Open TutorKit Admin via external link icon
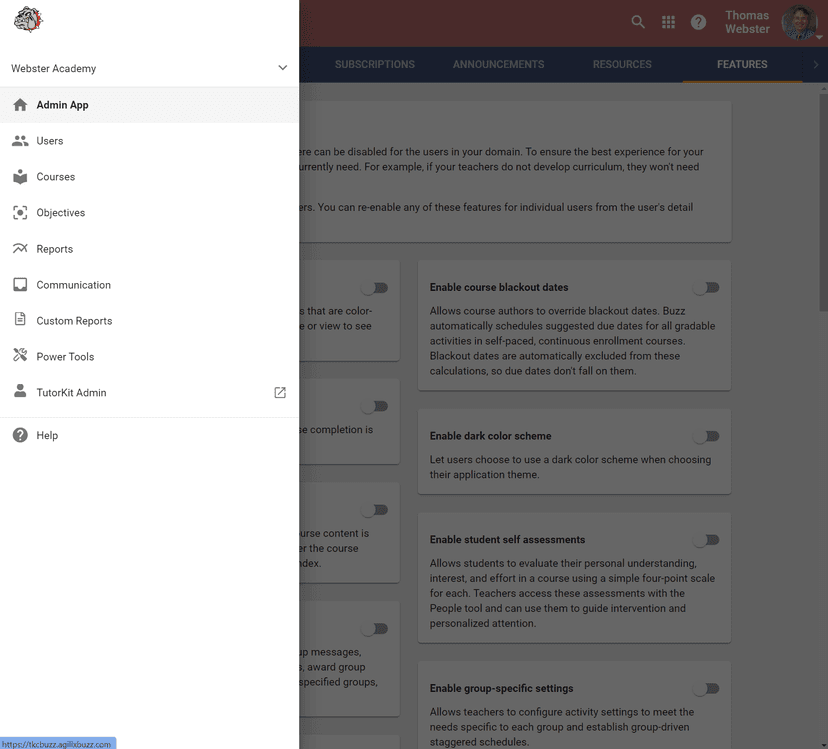The width and height of the screenshot is (828, 749). tap(279, 392)
